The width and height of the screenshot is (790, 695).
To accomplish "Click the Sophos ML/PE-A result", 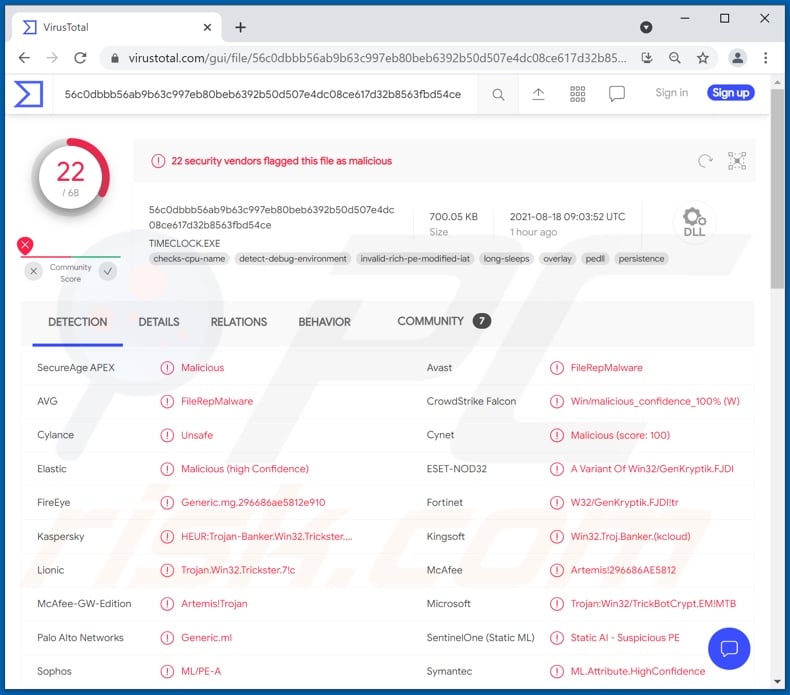I will click(x=201, y=671).
